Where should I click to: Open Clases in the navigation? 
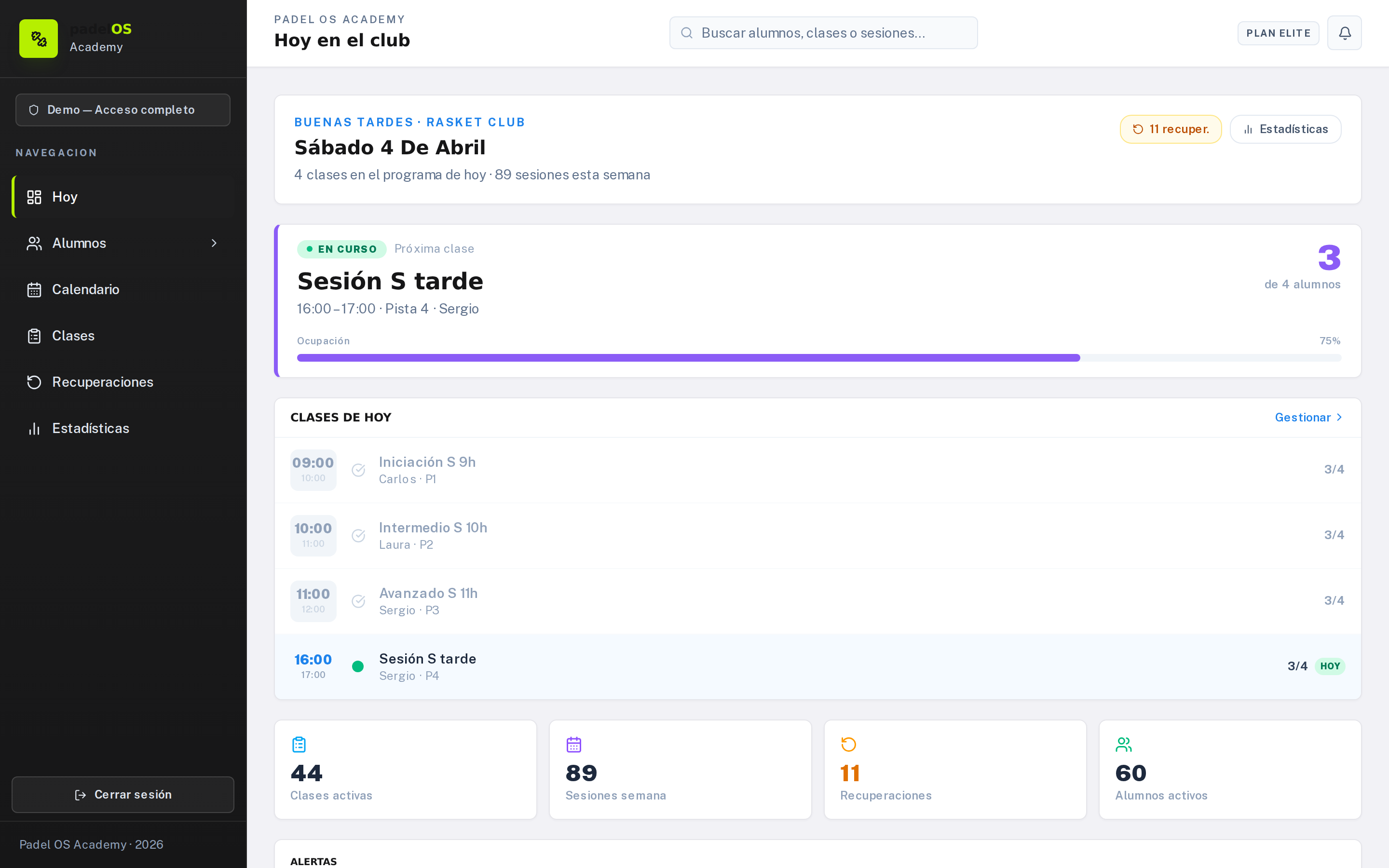(x=123, y=336)
